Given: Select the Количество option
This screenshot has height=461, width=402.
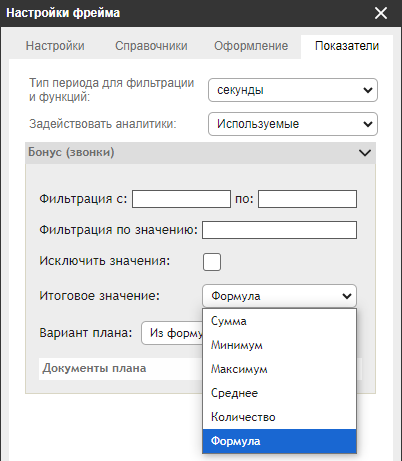Looking at the screenshot, I should coord(279,417).
